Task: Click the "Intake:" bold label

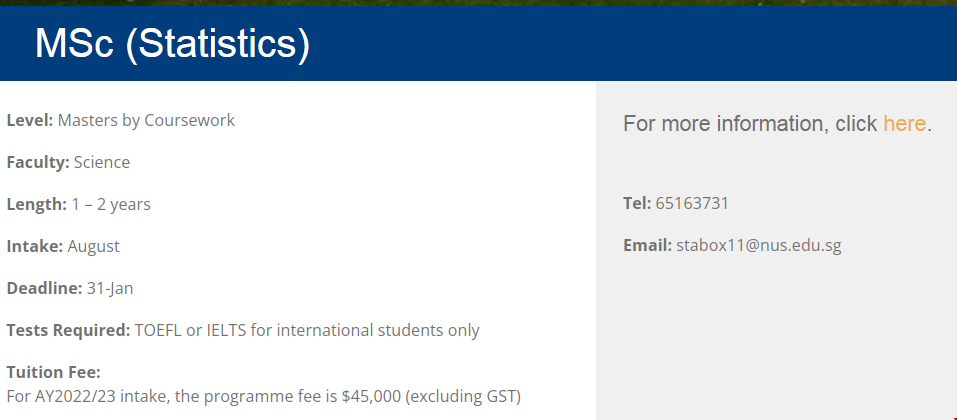Action: [x=35, y=246]
